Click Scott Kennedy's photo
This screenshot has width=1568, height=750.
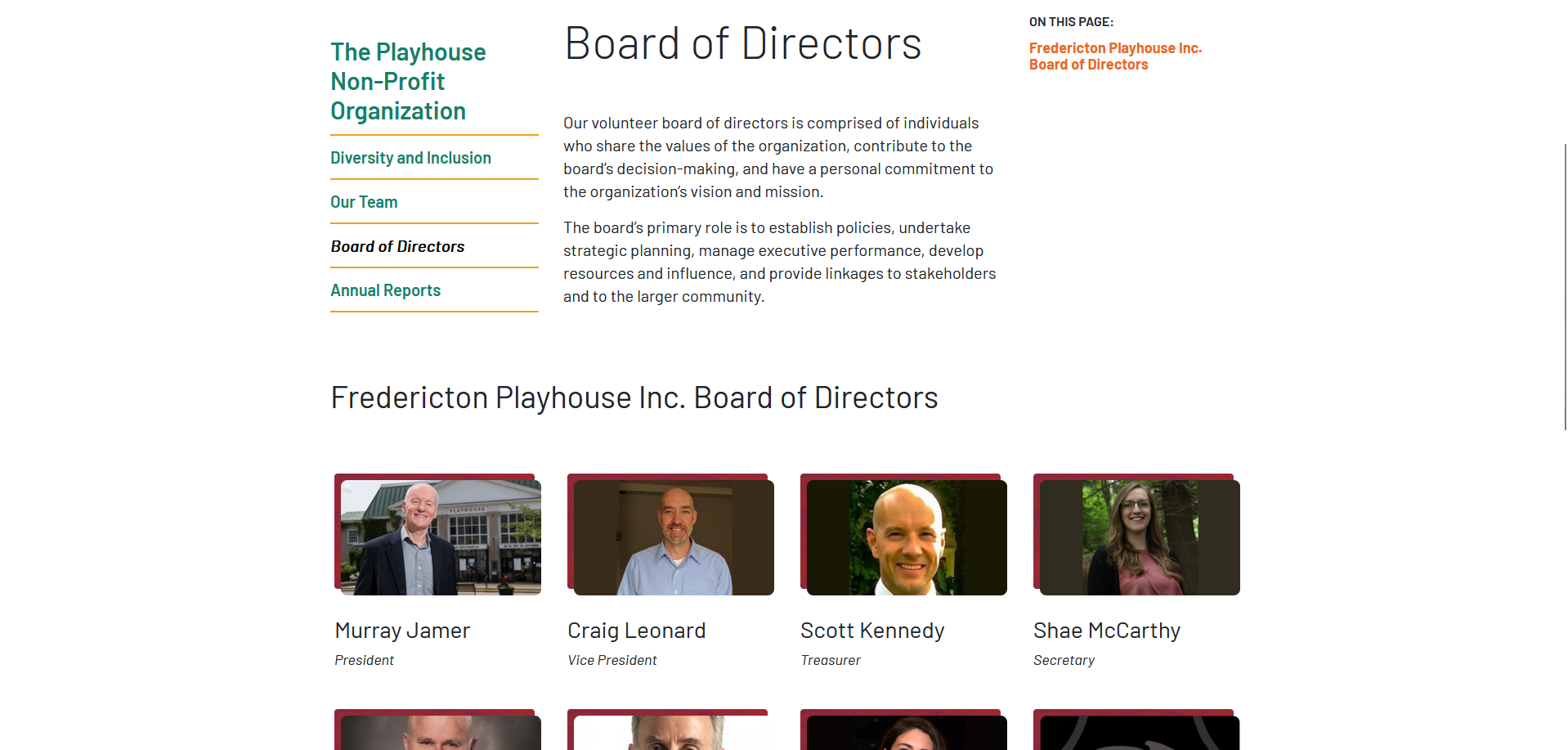[907, 537]
